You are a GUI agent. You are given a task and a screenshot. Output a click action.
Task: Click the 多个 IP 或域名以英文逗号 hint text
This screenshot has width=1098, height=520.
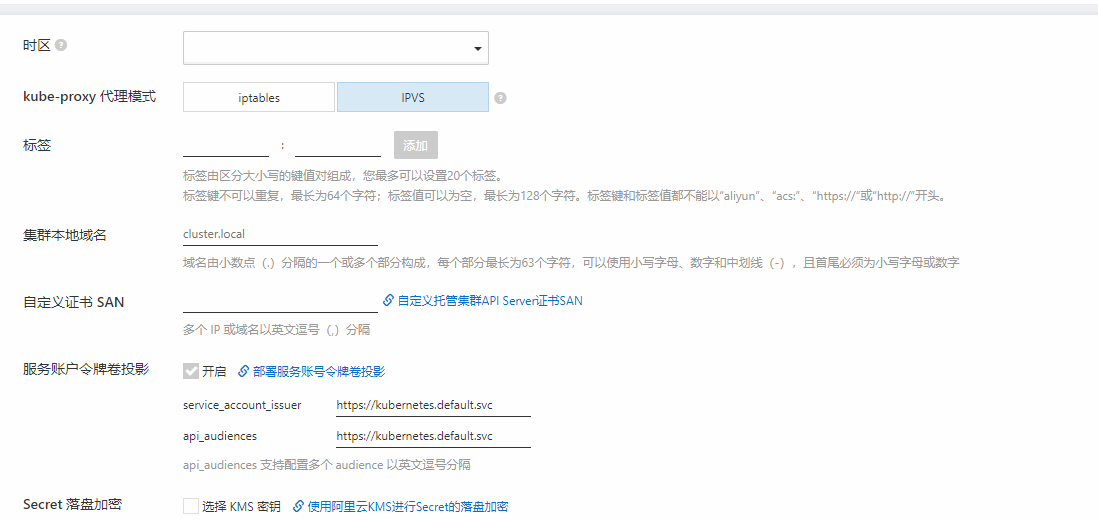277,330
